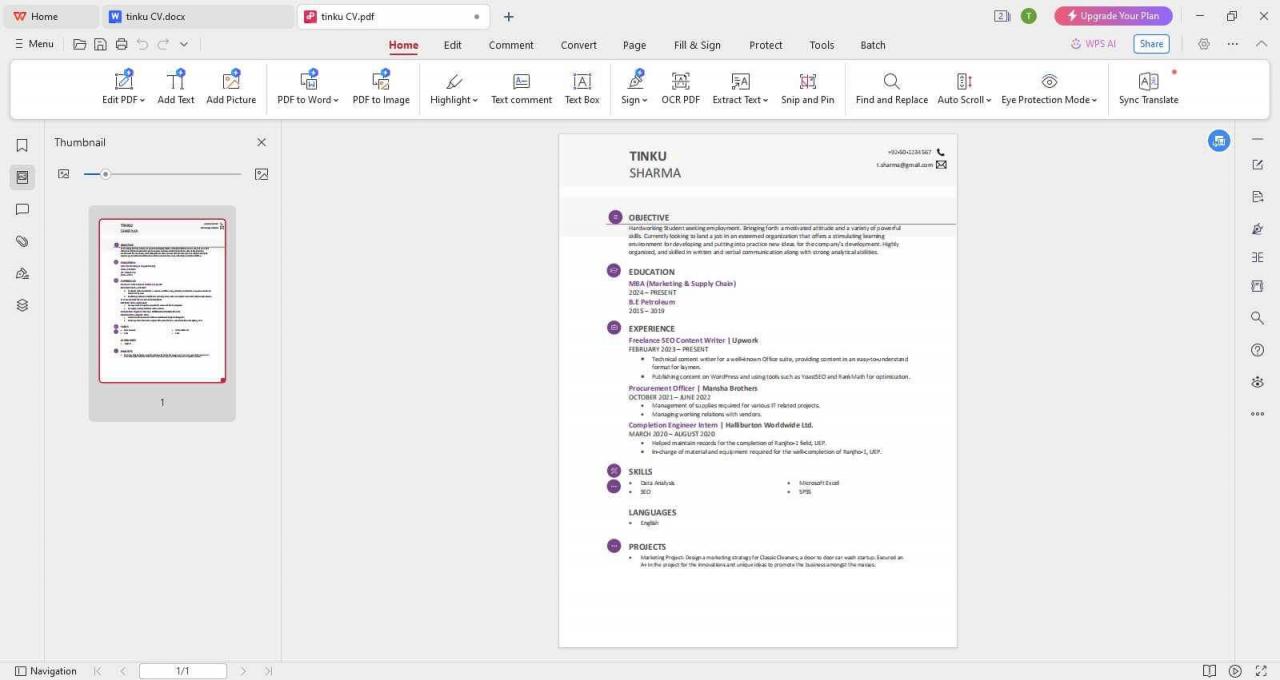Run OCR PDF
Viewport: 1280px width, 680px height.
point(681,88)
